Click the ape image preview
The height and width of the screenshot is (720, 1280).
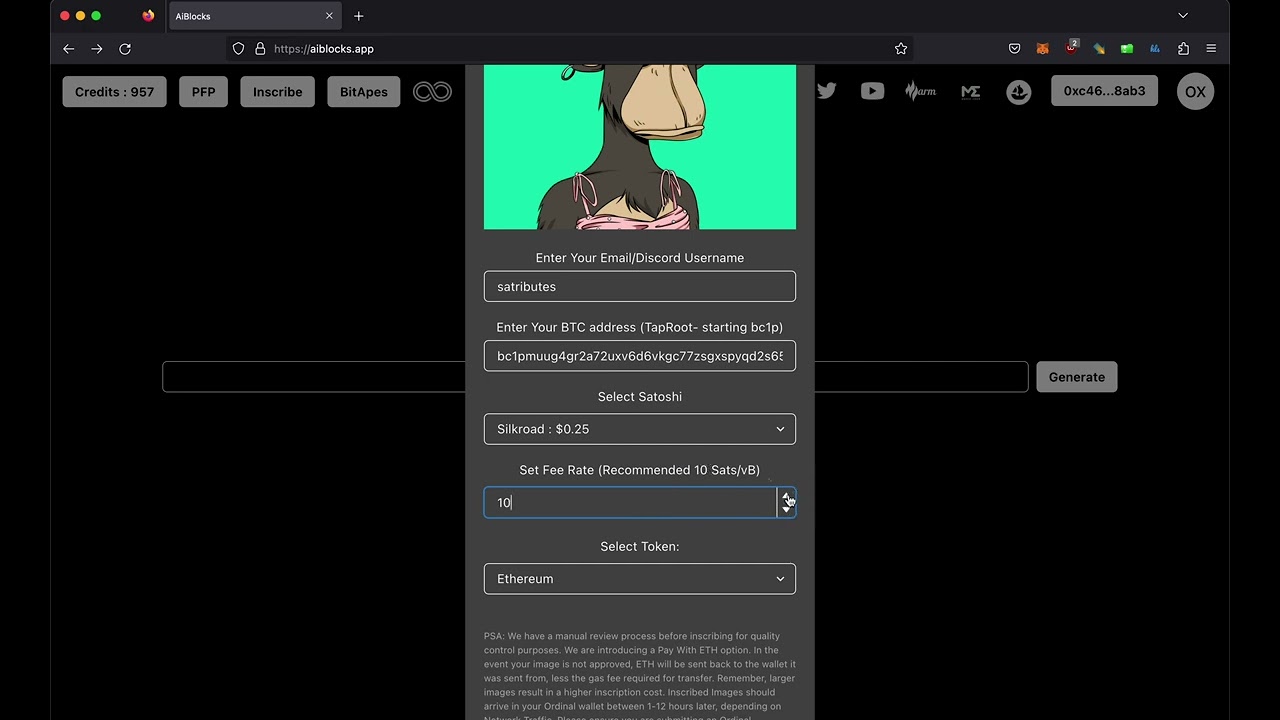coord(640,147)
